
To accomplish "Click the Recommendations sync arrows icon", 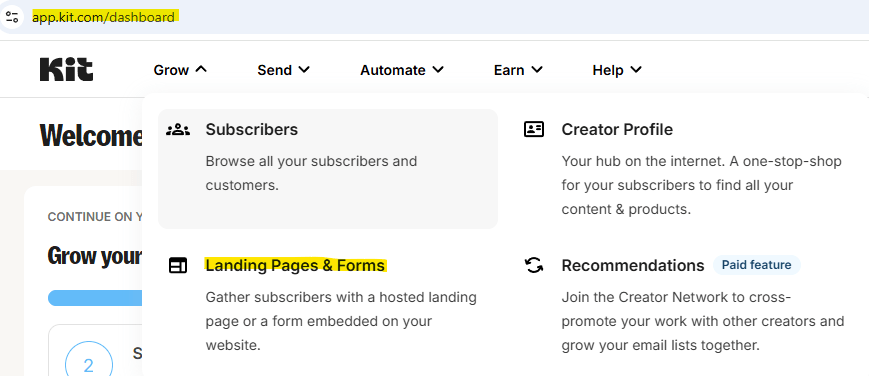I will (534, 266).
